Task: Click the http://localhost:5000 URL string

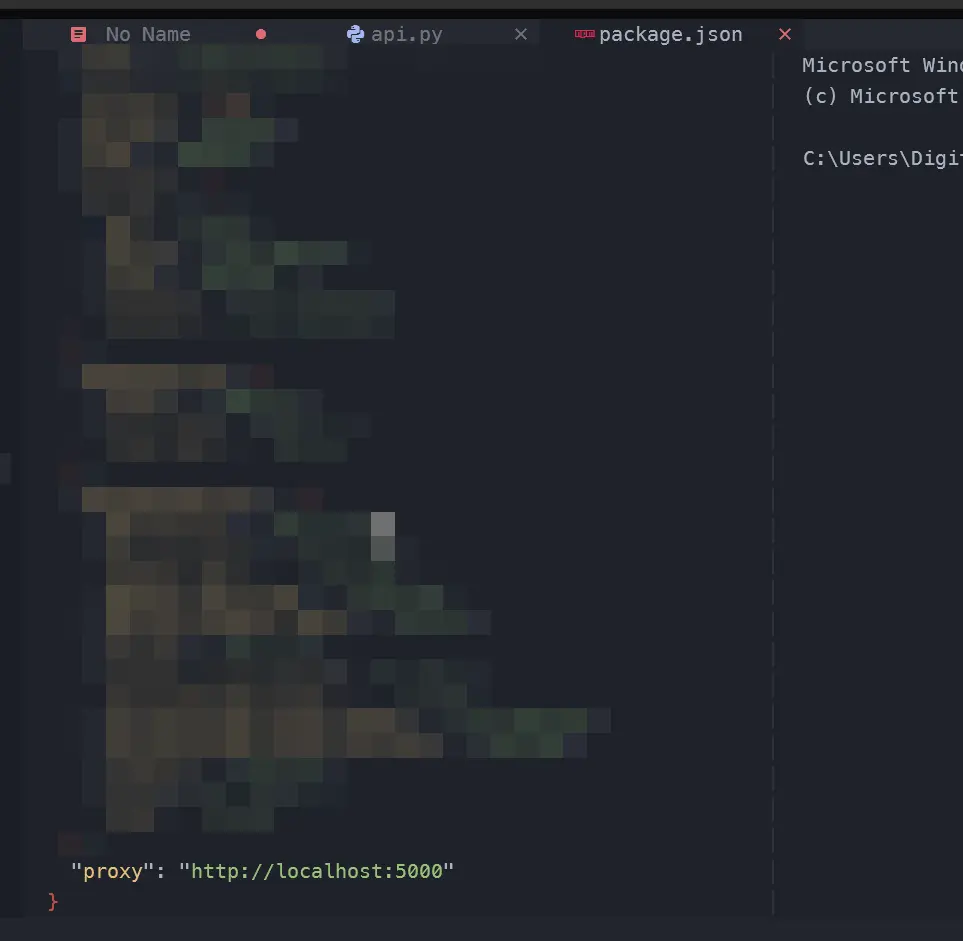Action: tap(316, 871)
